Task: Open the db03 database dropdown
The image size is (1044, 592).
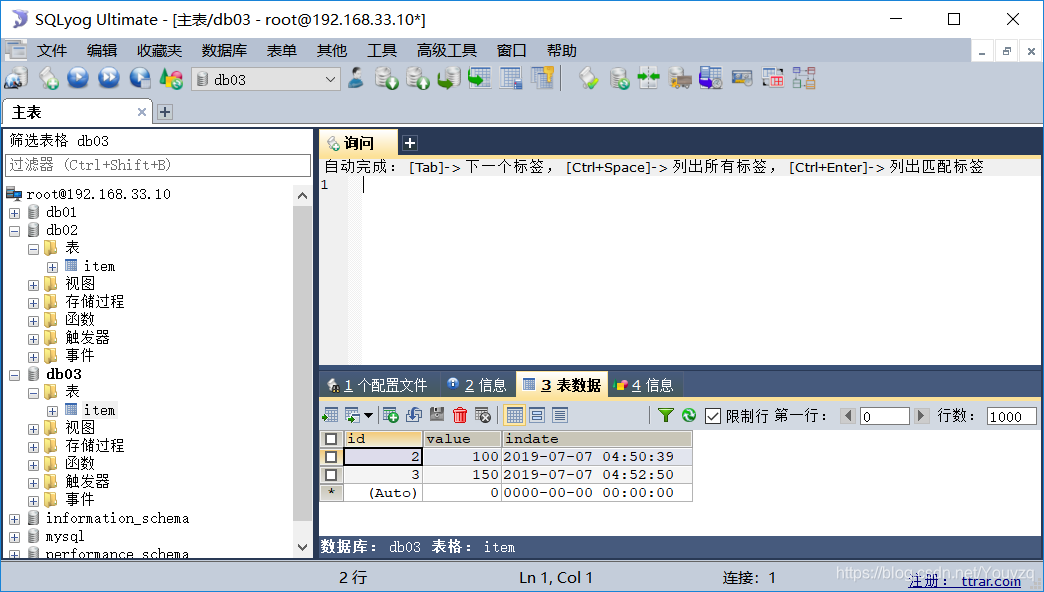Action: point(330,79)
